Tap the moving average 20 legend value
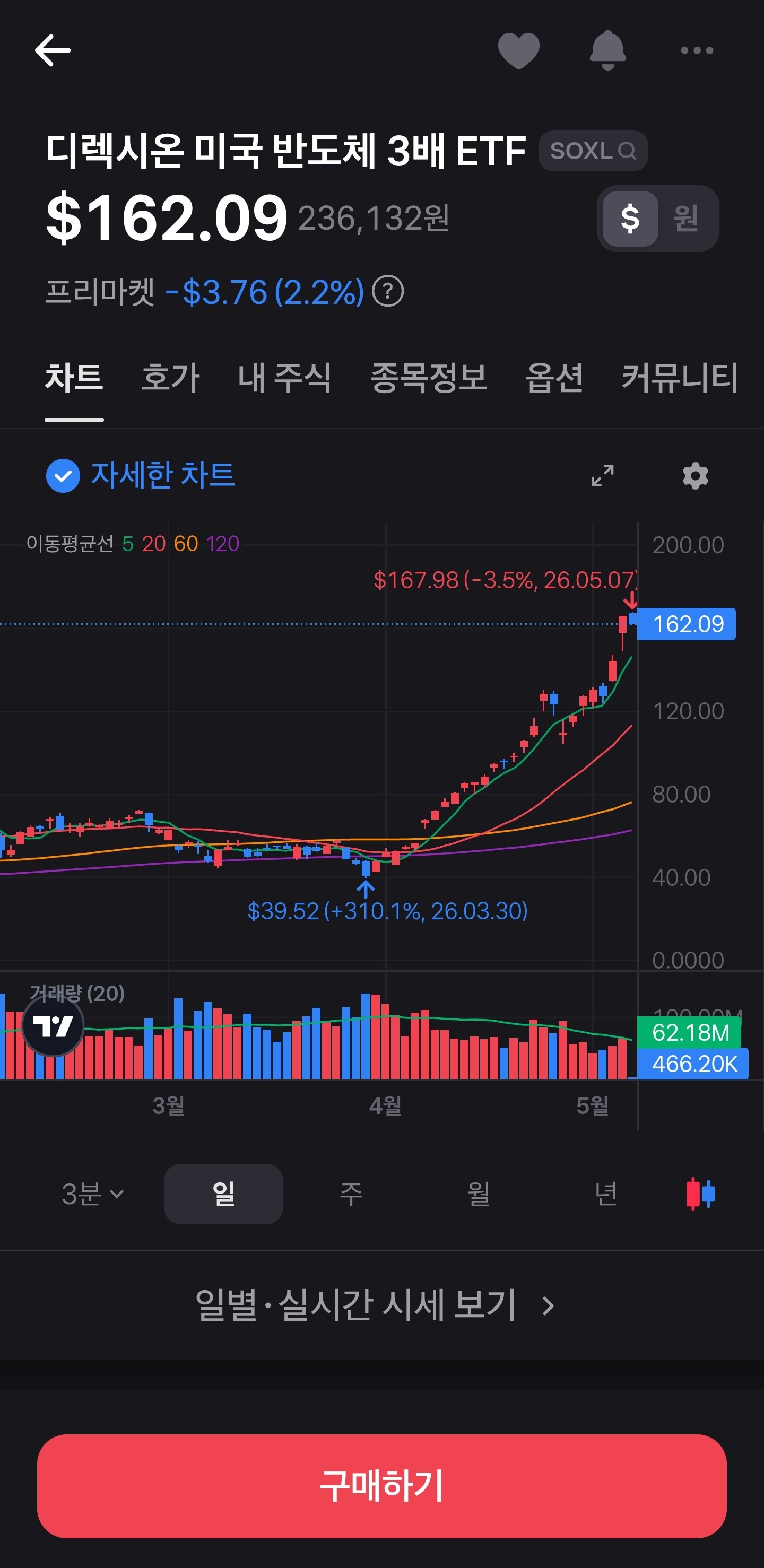The height and width of the screenshot is (1568, 764). pyautogui.click(x=153, y=543)
